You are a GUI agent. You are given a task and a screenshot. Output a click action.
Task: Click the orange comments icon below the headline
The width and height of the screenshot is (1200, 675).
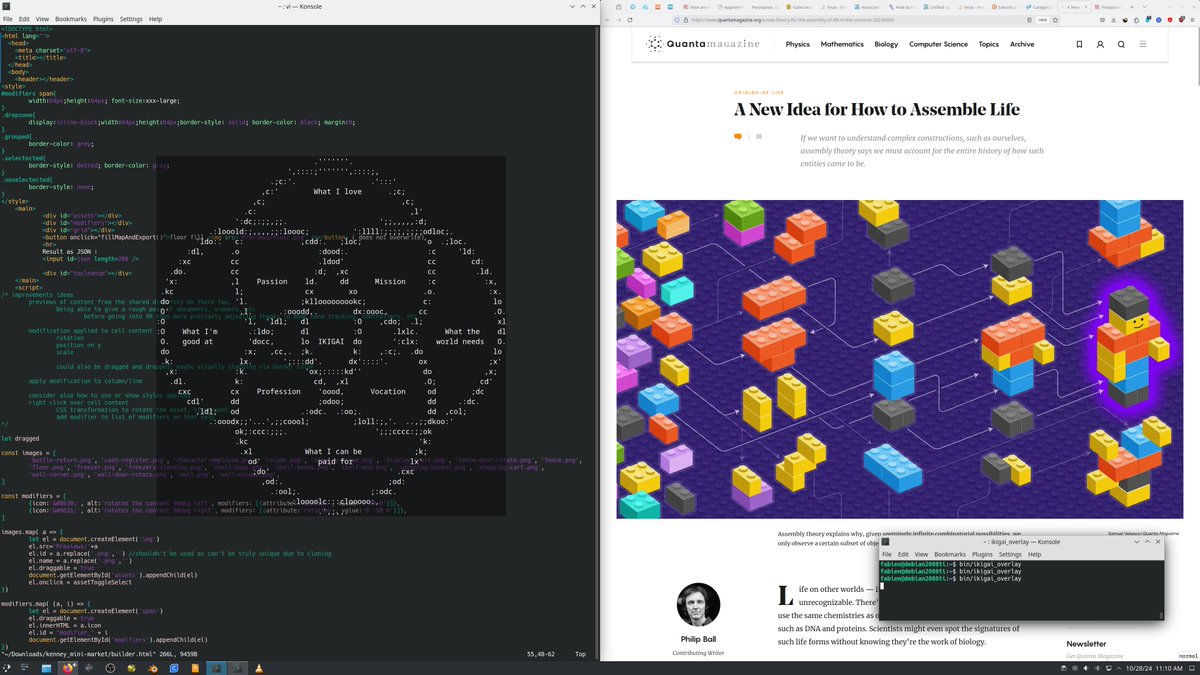point(738,137)
